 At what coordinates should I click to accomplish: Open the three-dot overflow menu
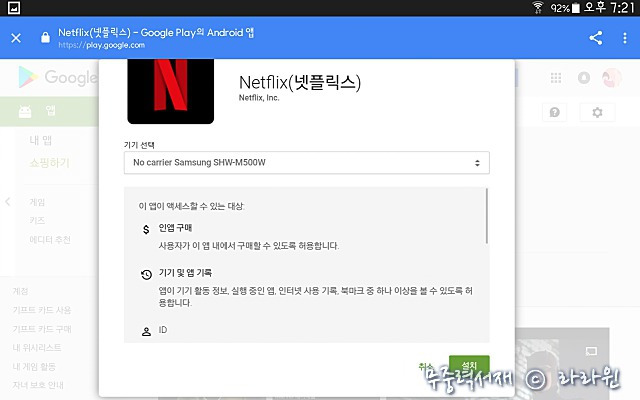[624, 38]
